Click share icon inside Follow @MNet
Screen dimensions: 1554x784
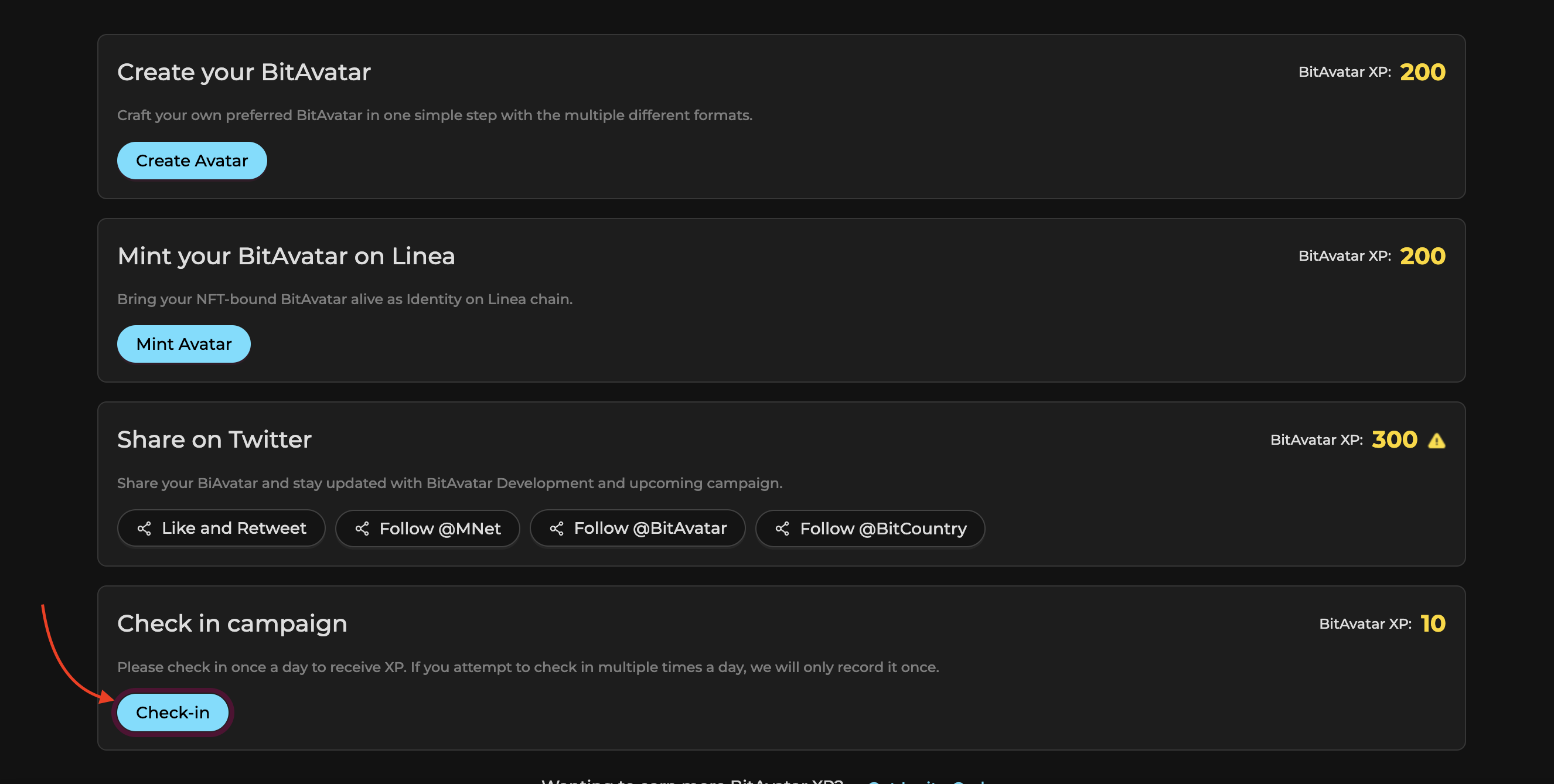[x=362, y=529]
